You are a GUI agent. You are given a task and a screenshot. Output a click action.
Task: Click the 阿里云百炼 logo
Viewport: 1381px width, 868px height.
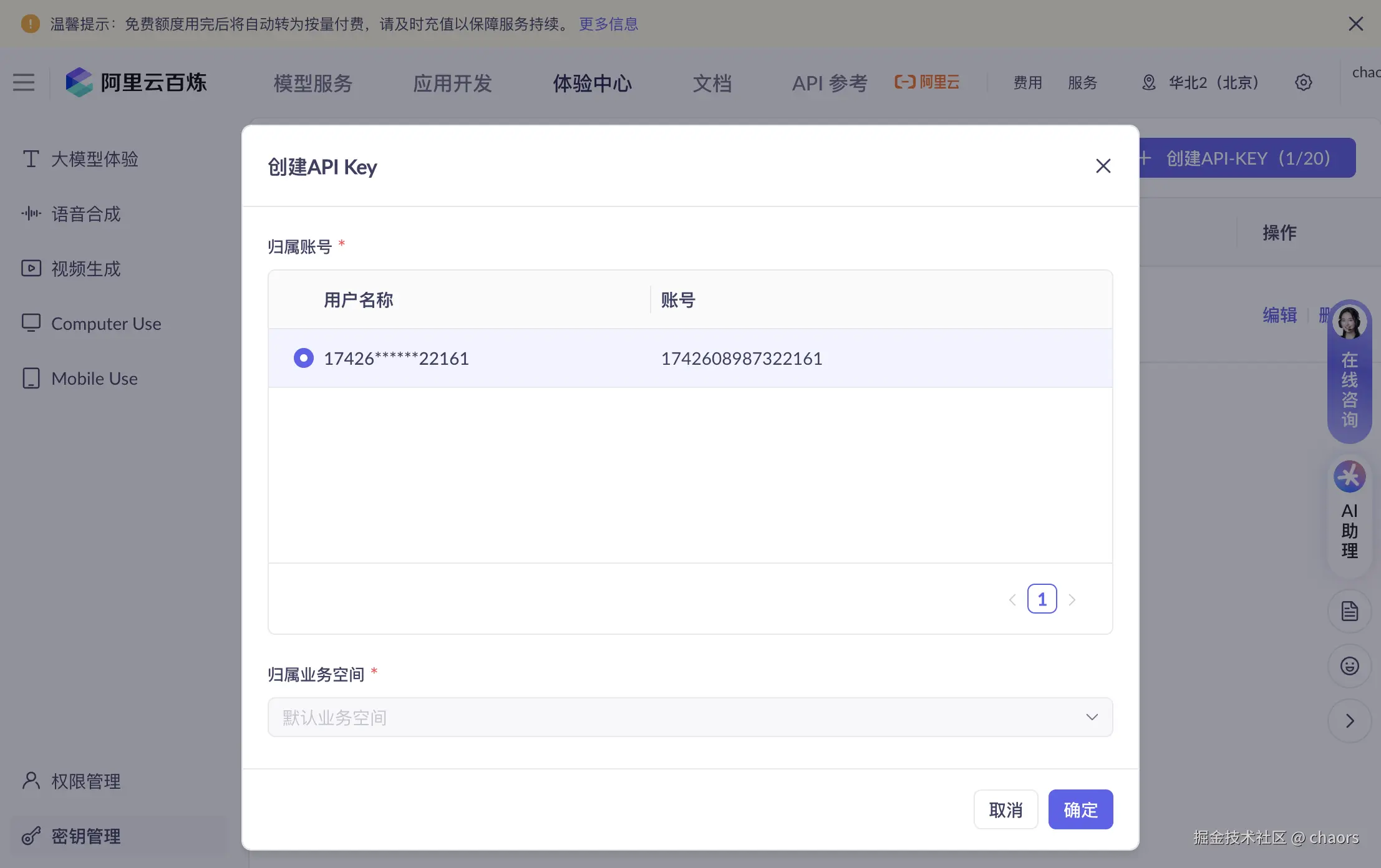click(136, 82)
